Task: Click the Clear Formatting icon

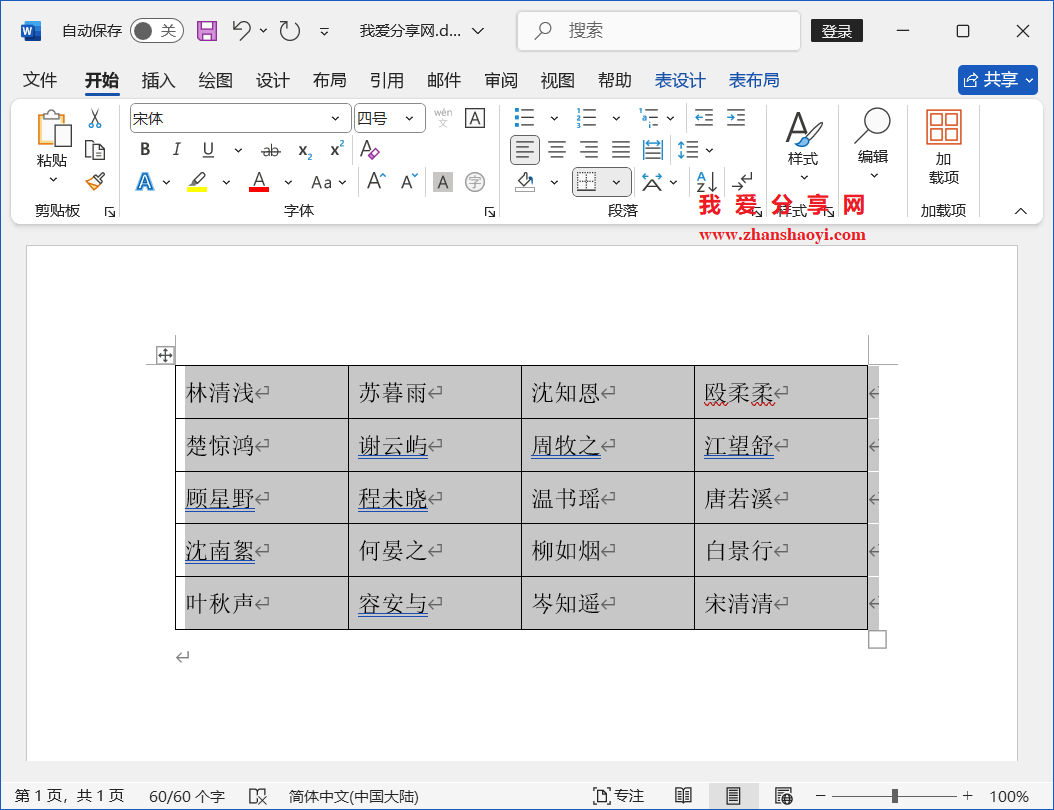Action: [x=370, y=150]
